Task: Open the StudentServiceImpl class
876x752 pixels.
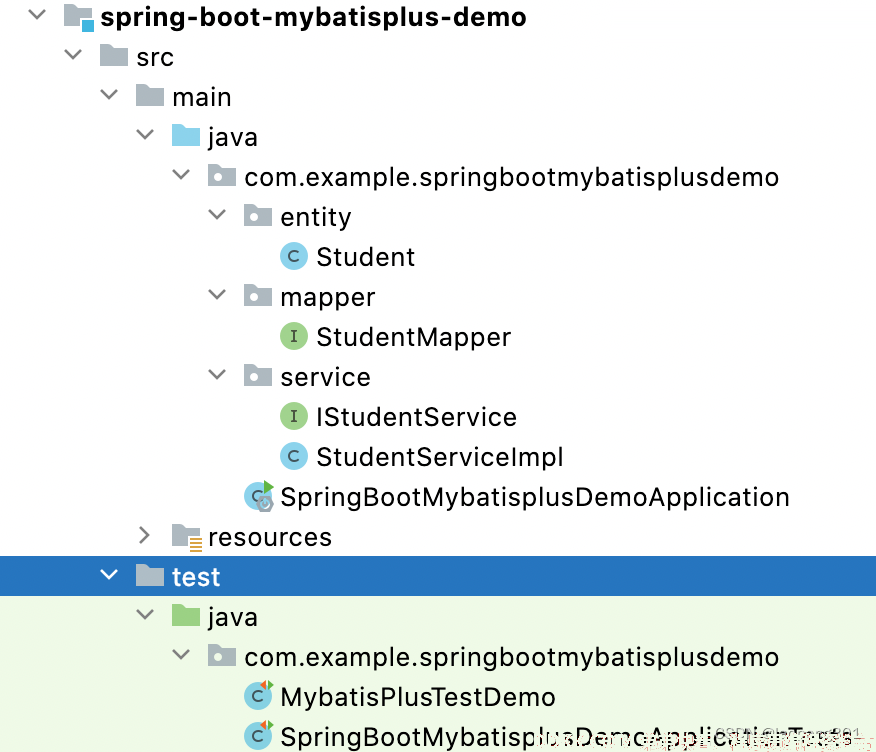Action: pos(440,457)
